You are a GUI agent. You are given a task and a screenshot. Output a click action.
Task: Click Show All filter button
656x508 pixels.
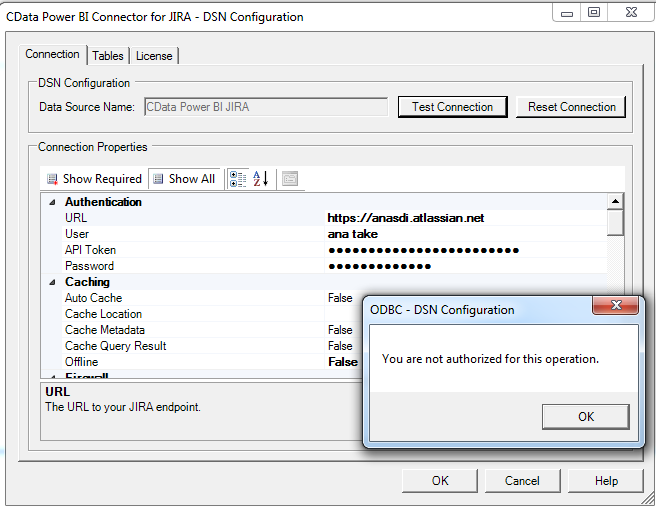(x=184, y=179)
